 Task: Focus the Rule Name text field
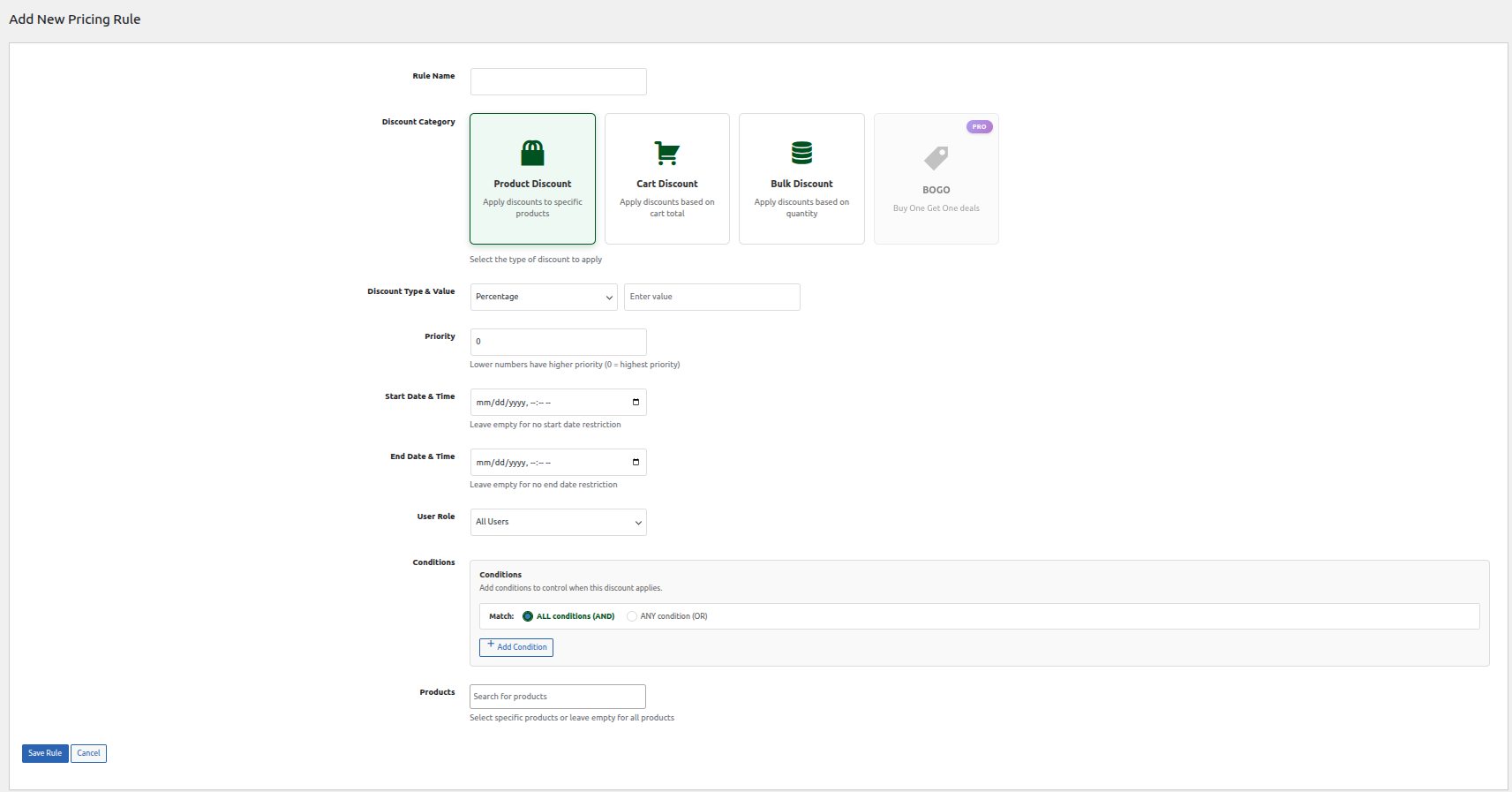tap(558, 81)
